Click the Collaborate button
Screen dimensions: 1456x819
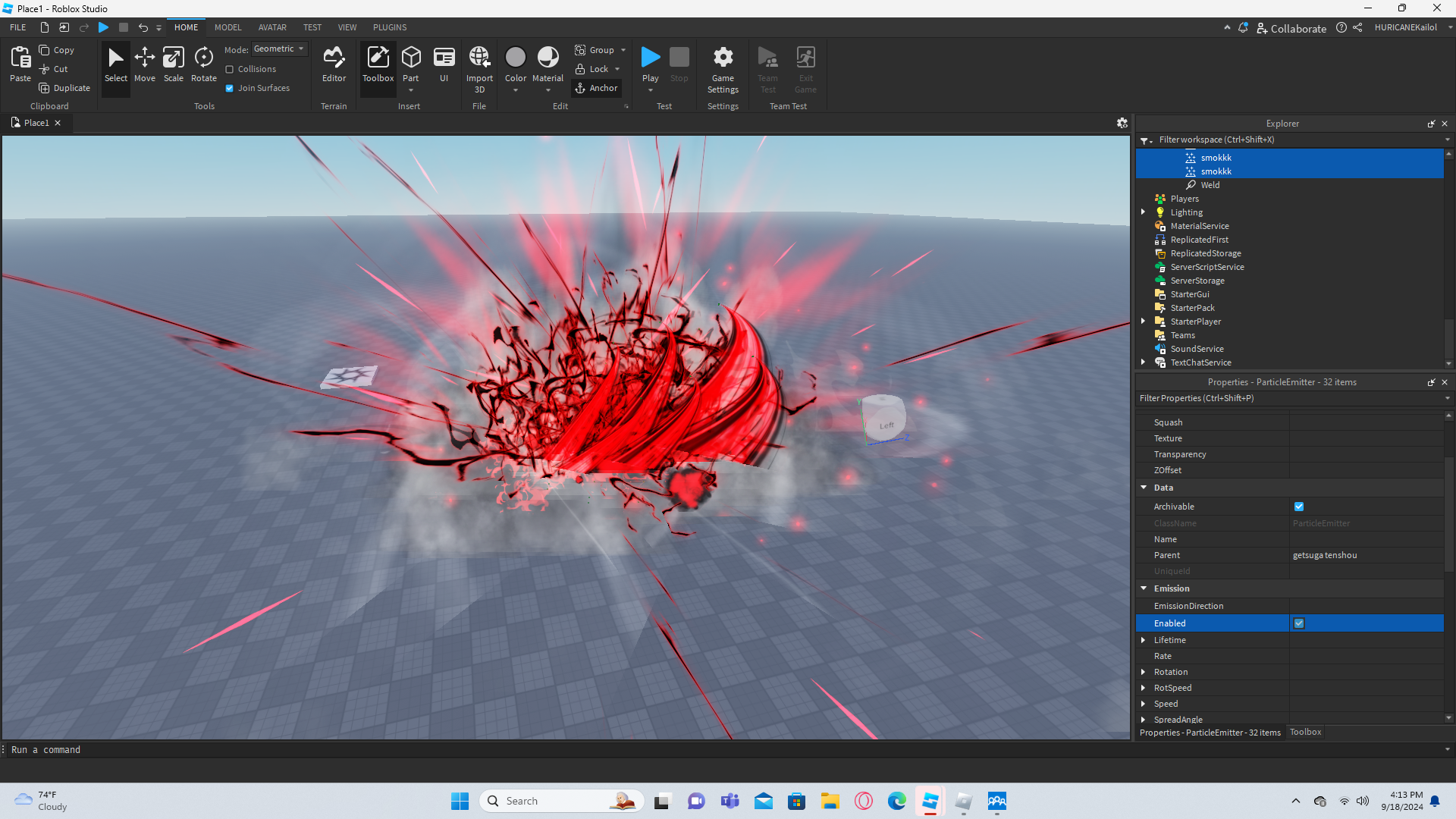pos(1291,28)
